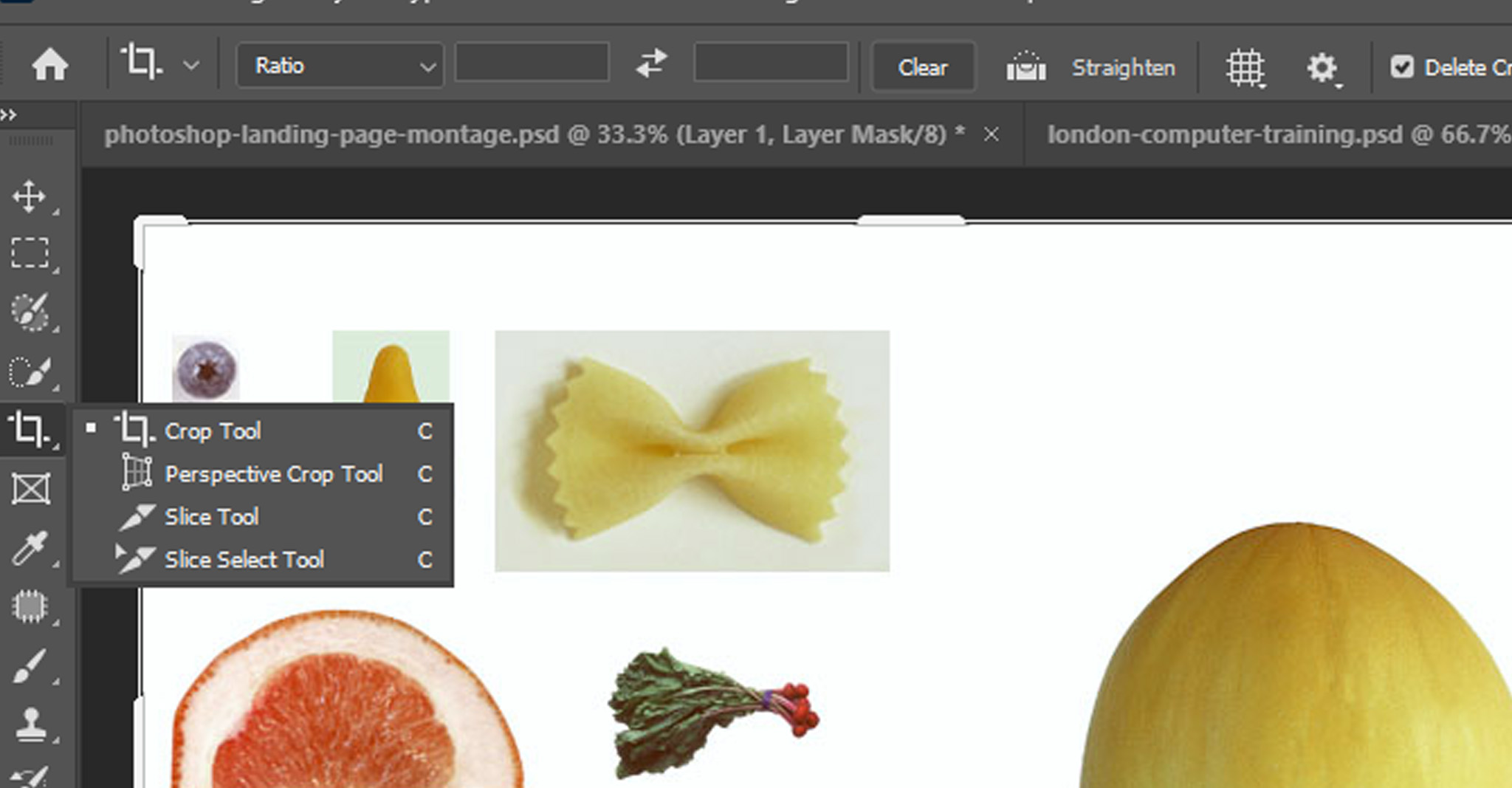The height and width of the screenshot is (788, 1512).
Task: Choose Crop Tool from flyout menu
Action: (262, 431)
